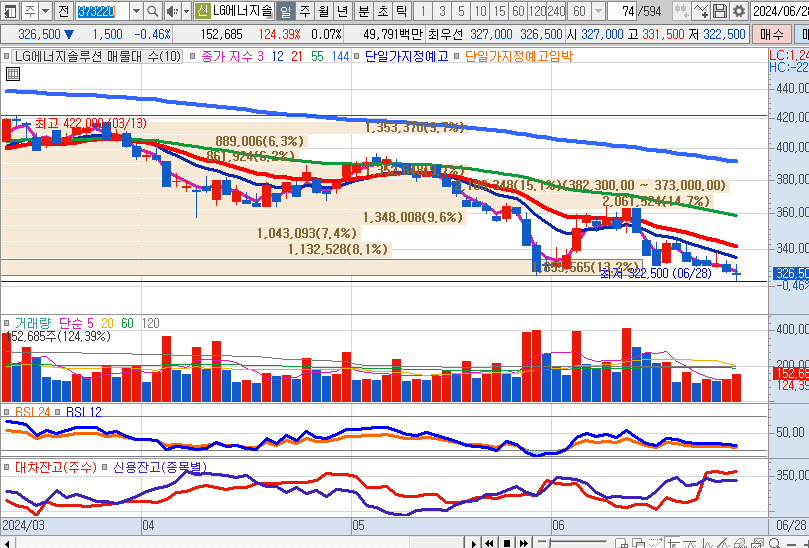Switch to 주 weekly chart period
809x548 pixels.
click(x=306, y=11)
